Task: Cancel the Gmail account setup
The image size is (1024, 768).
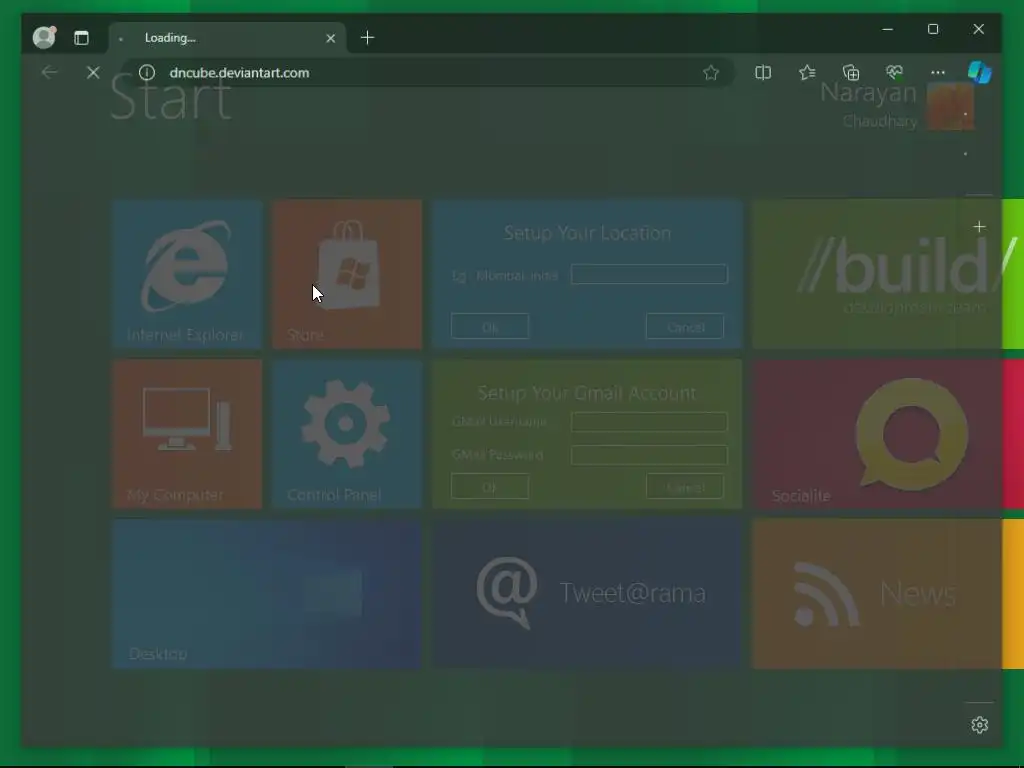Action: pyautogui.click(x=685, y=487)
